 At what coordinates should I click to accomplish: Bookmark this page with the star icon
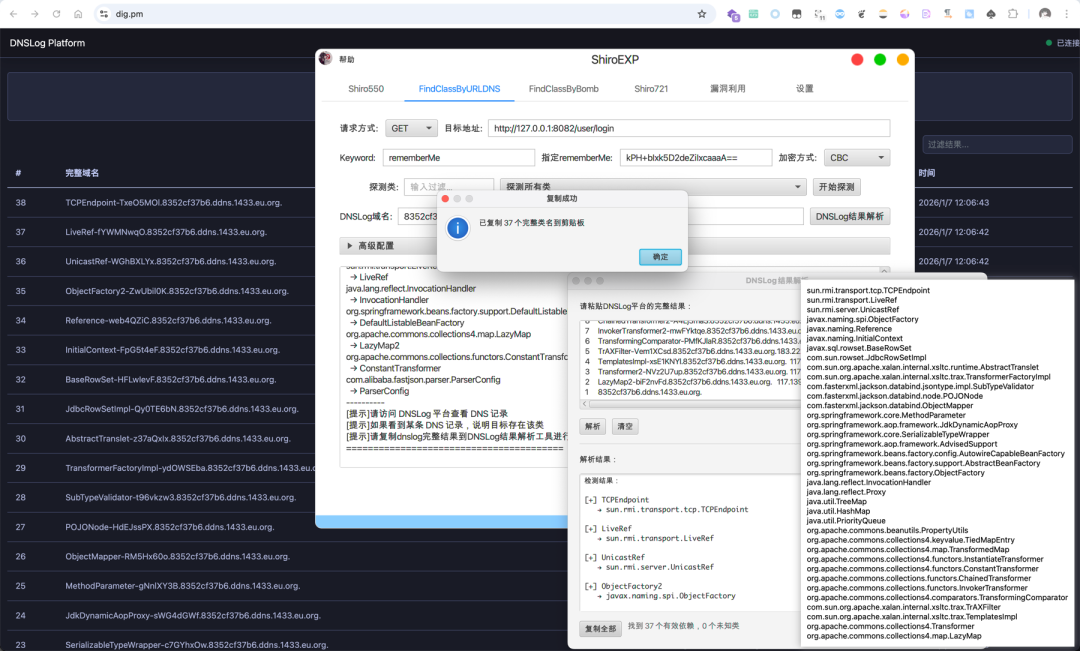(702, 14)
